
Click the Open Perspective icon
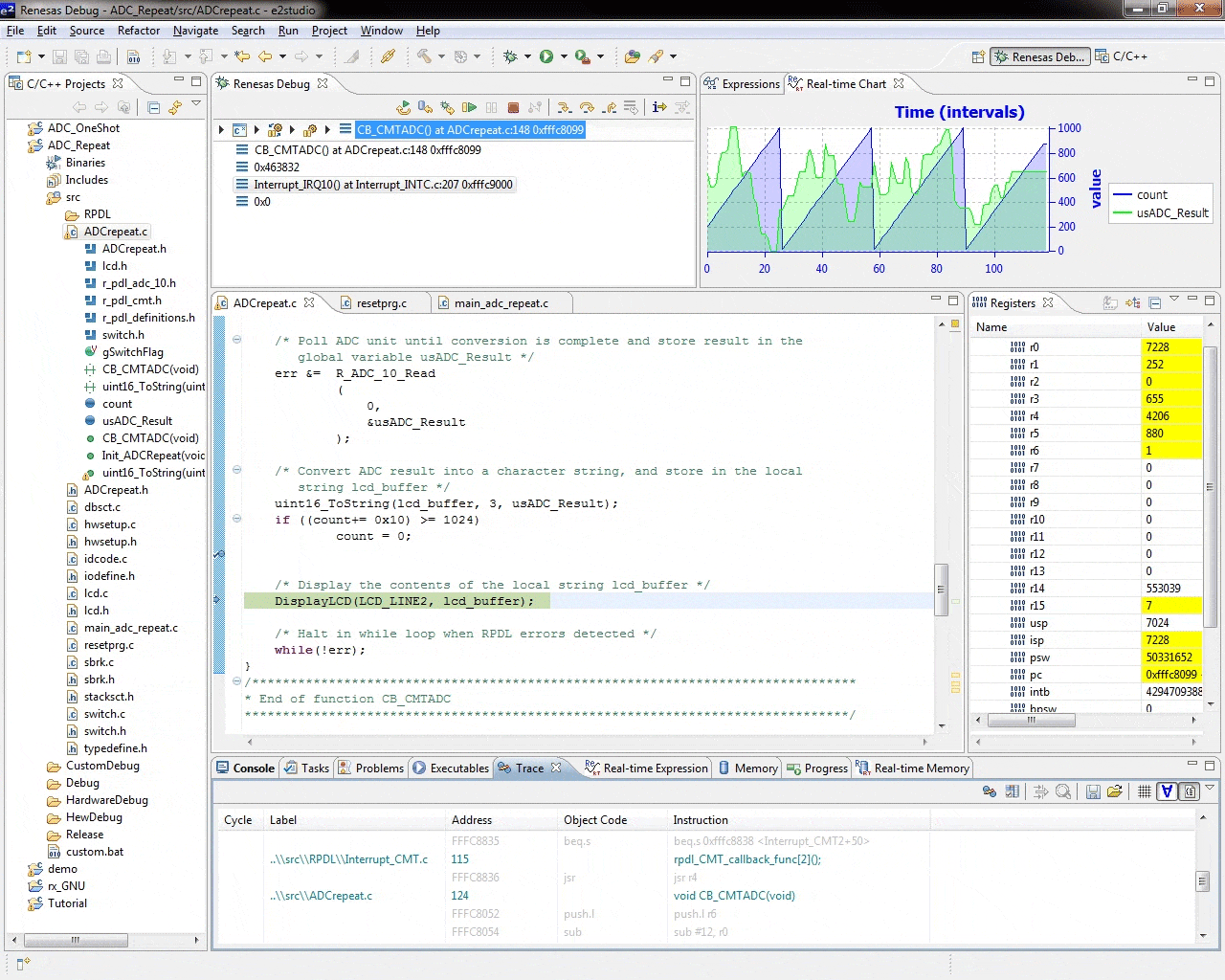(x=978, y=56)
